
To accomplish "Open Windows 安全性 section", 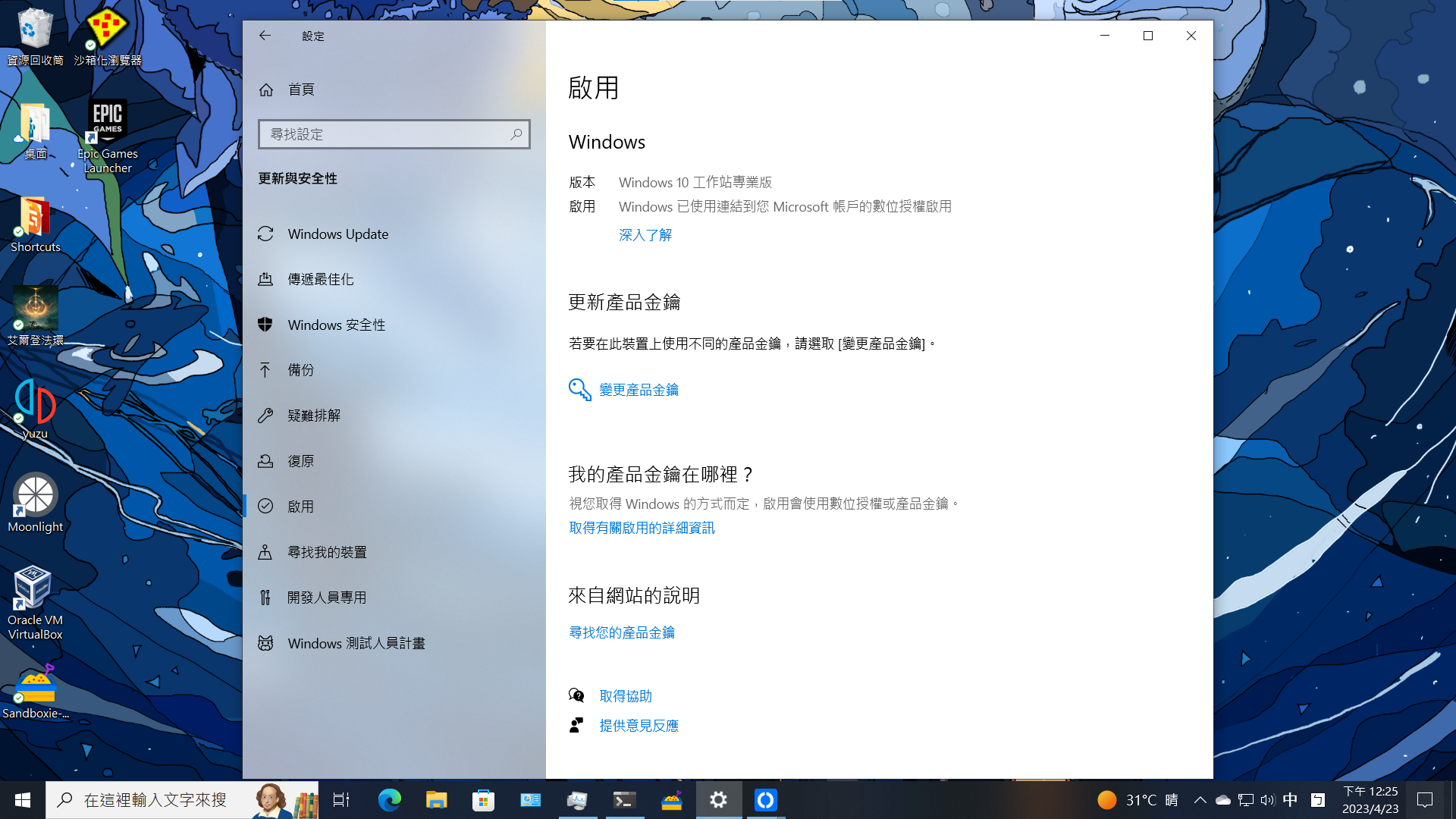I will [394, 325].
